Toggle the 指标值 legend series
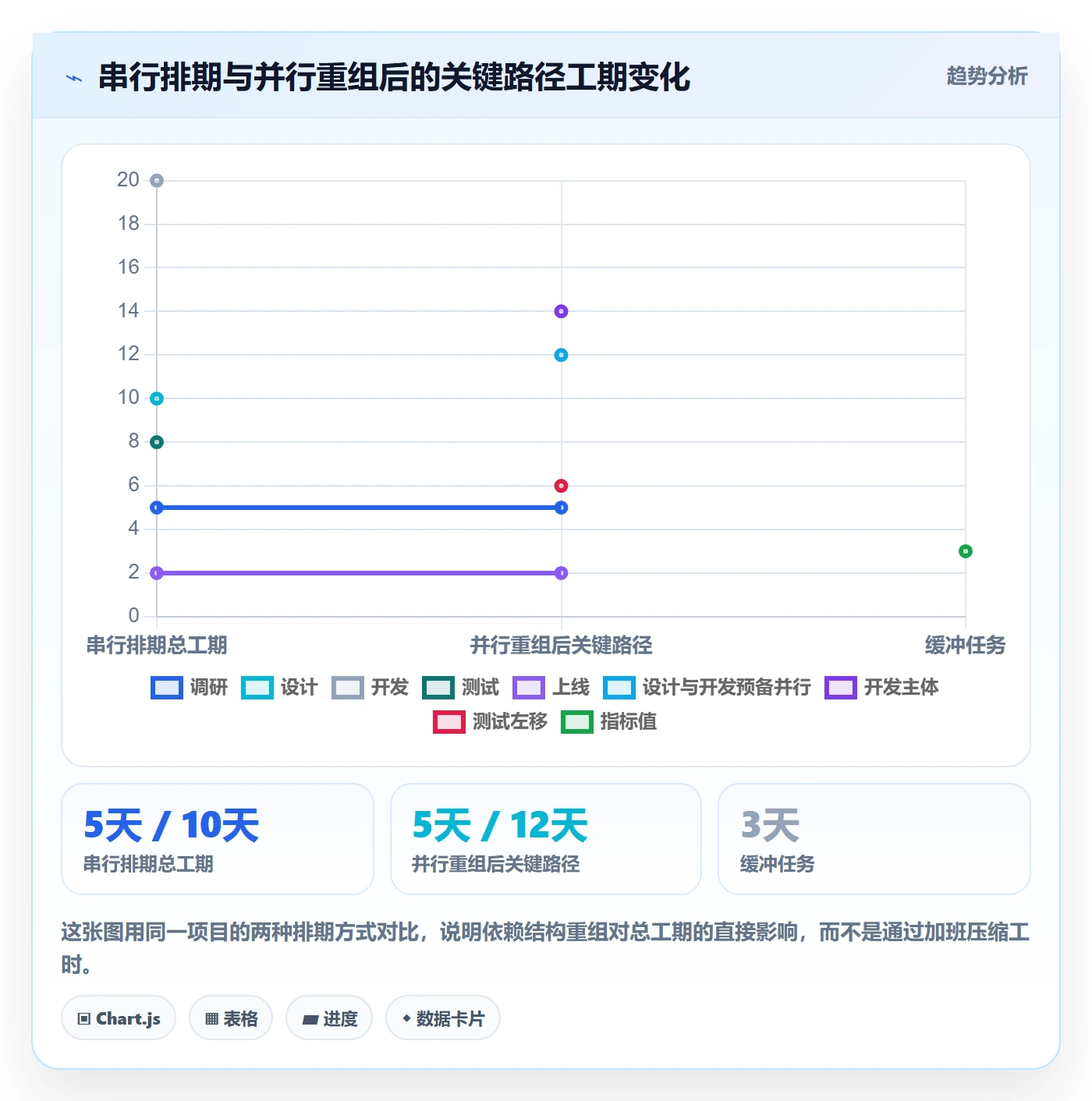The width and height of the screenshot is (1092, 1101). click(609, 721)
